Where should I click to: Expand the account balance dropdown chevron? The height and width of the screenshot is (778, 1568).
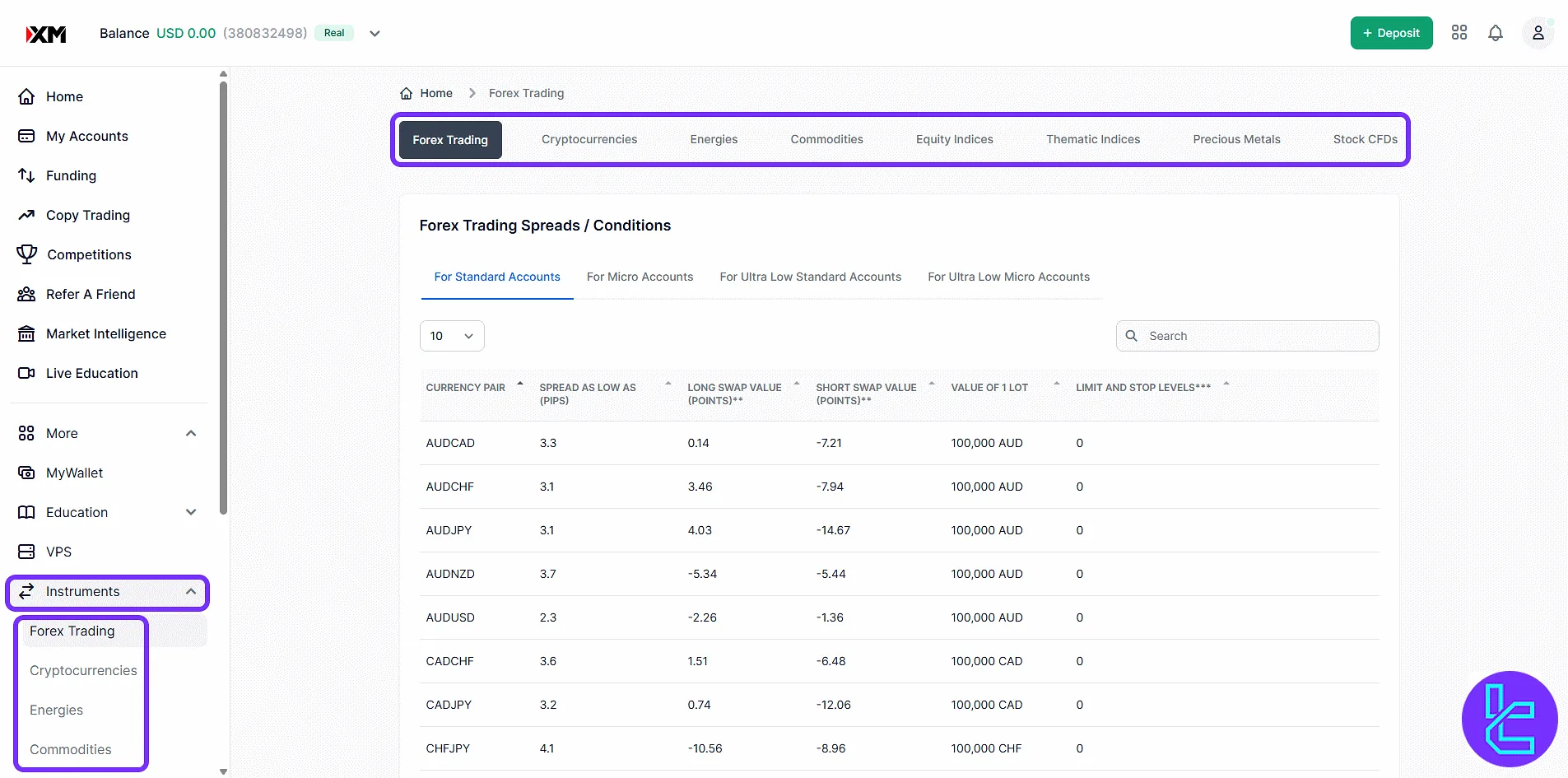(375, 34)
